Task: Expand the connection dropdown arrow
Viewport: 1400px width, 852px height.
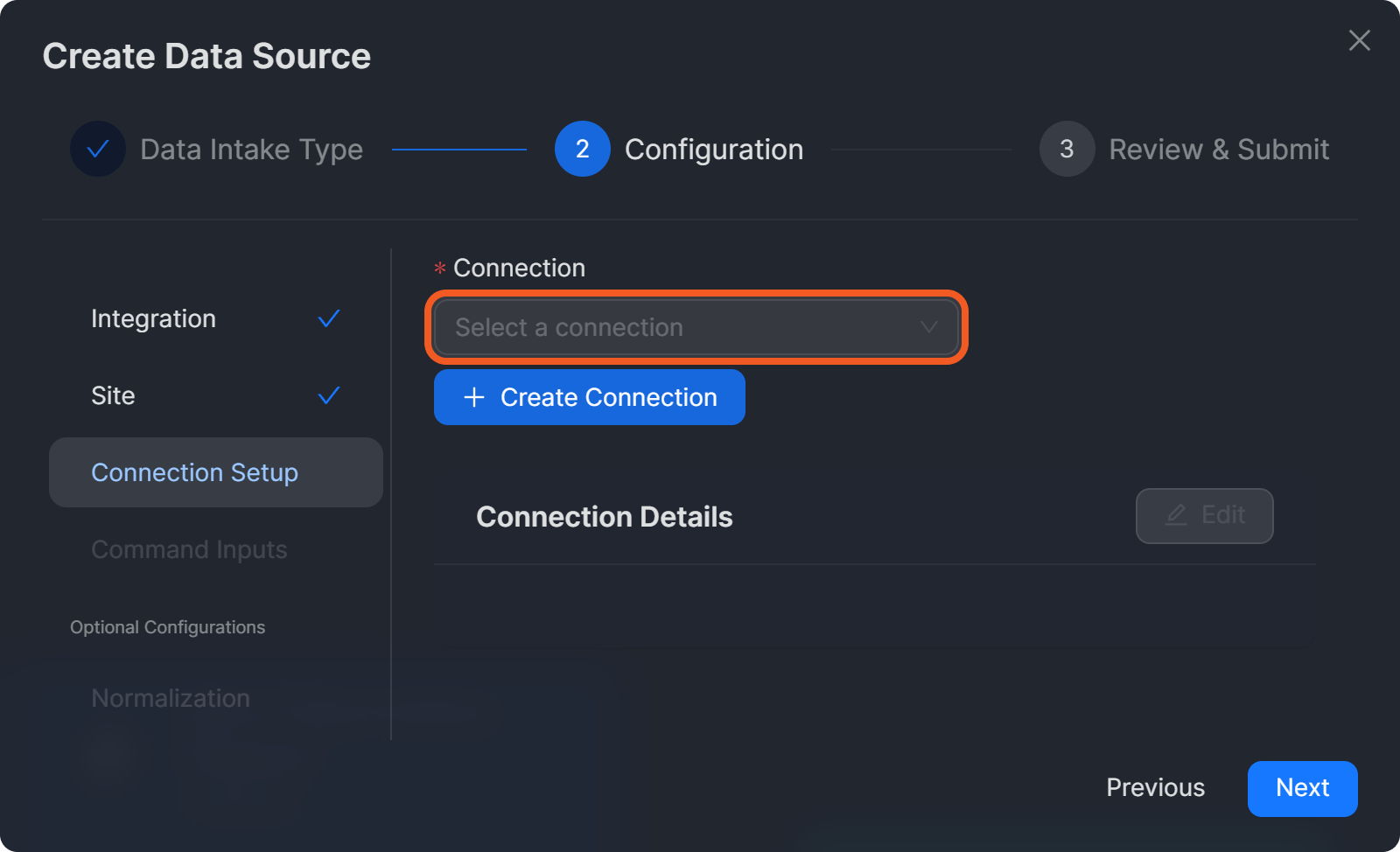Action: coord(928,327)
